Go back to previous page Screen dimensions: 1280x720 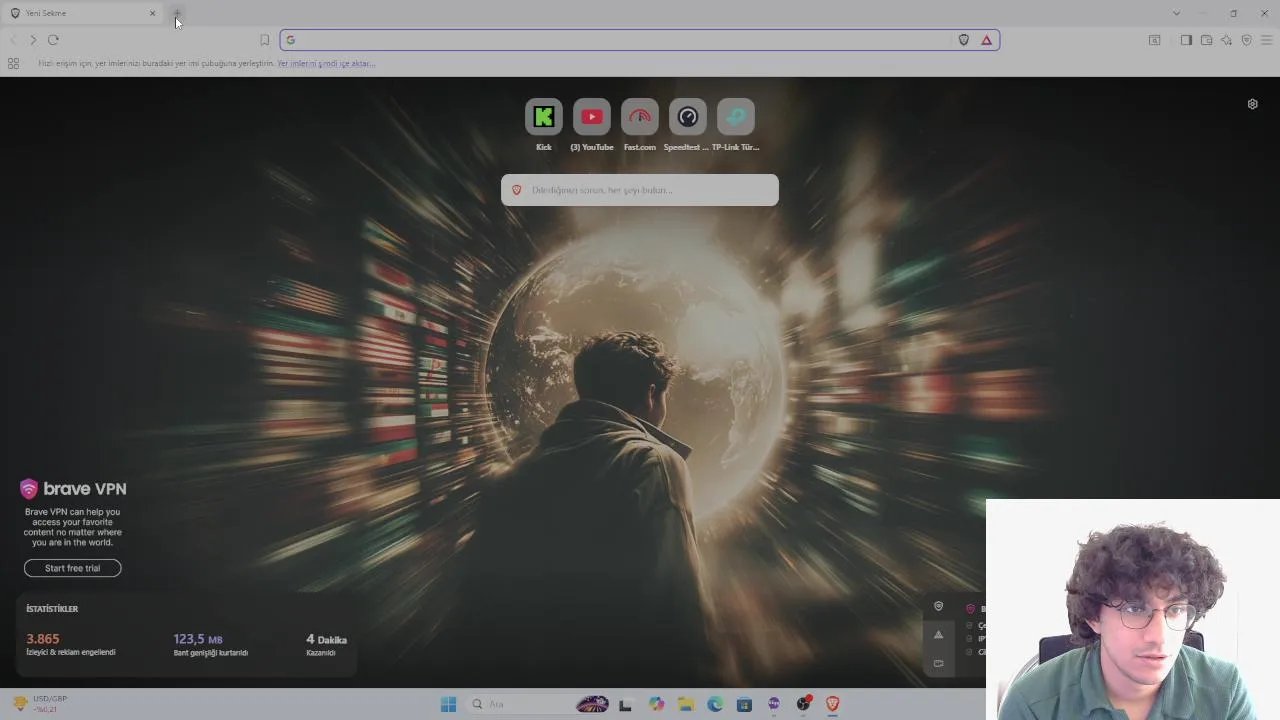point(13,40)
